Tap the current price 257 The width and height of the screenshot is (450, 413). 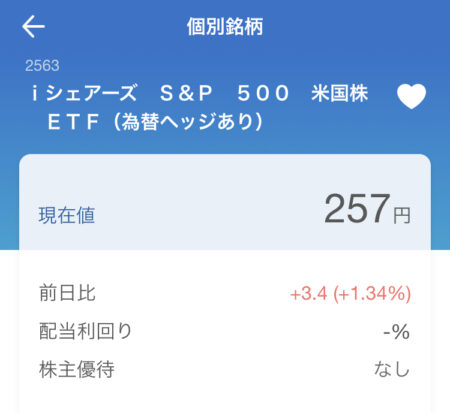click(357, 209)
